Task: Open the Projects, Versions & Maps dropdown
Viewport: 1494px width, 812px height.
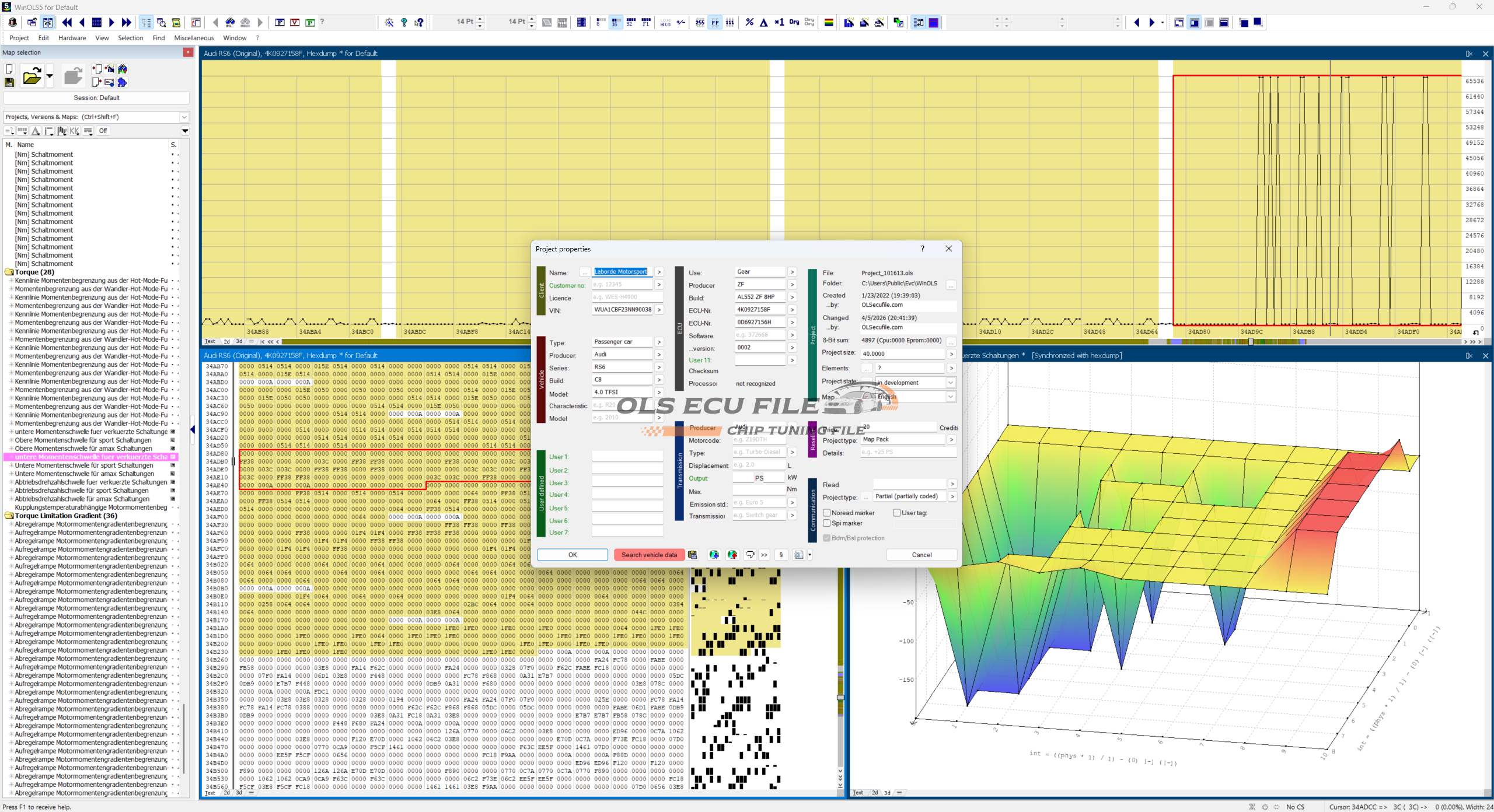Action: coord(184,117)
